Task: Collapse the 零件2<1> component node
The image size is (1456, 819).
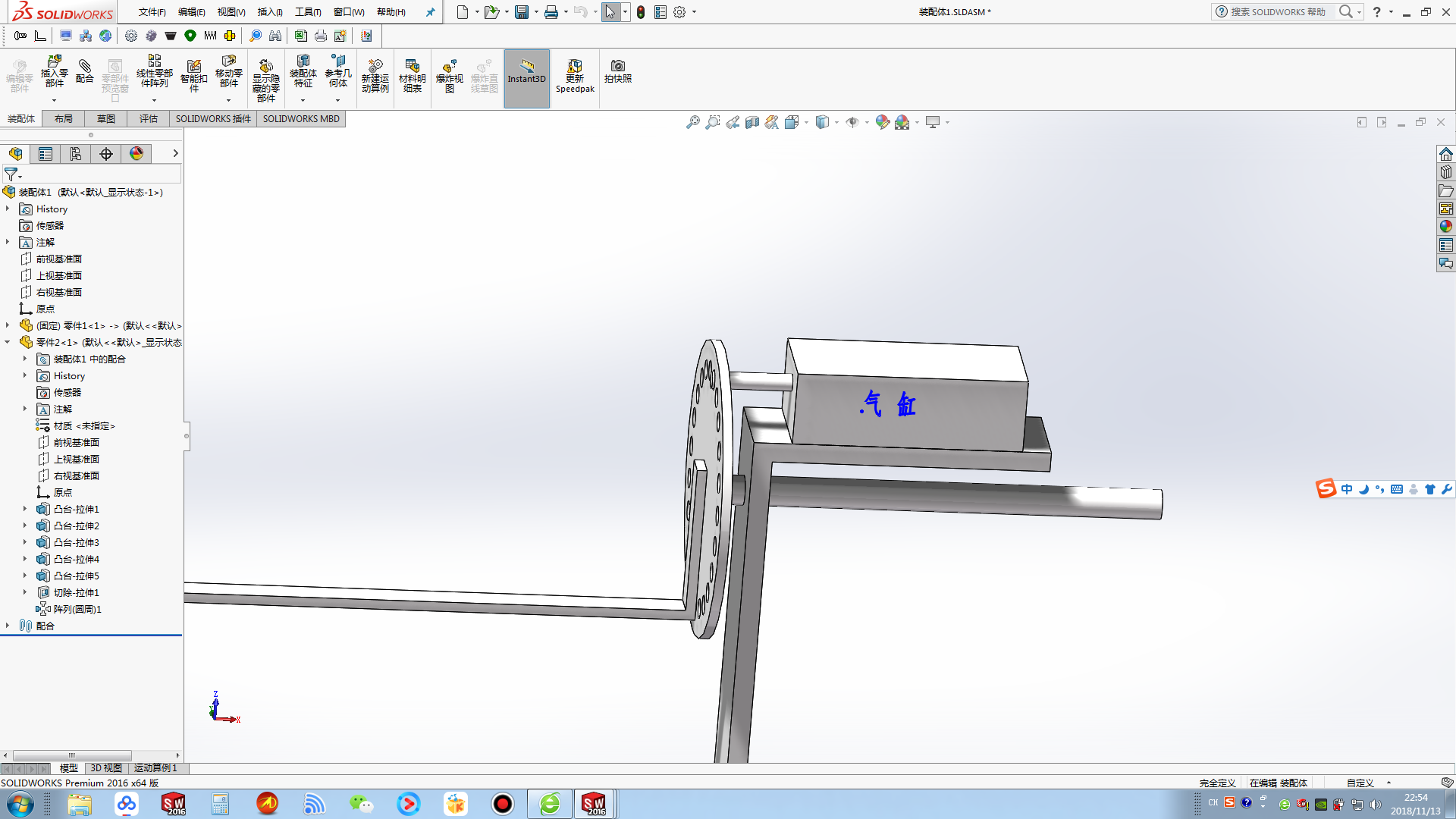Action: (x=8, y=342)
